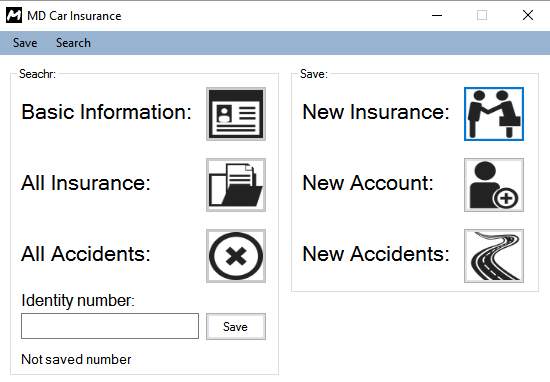The width and height of the screenshot is (550, 382).
Task: Click the 'New Accidents:' label
Action: [376, 254]
